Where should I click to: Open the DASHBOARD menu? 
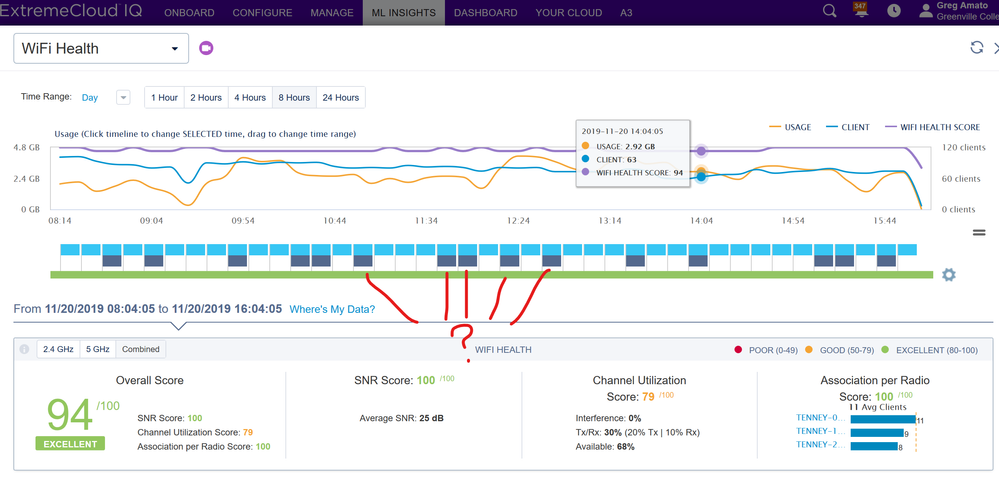[485, 13]
